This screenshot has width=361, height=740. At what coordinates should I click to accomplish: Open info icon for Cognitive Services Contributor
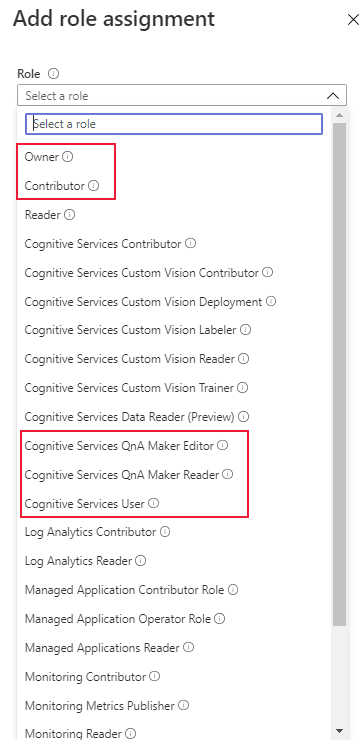190,244
